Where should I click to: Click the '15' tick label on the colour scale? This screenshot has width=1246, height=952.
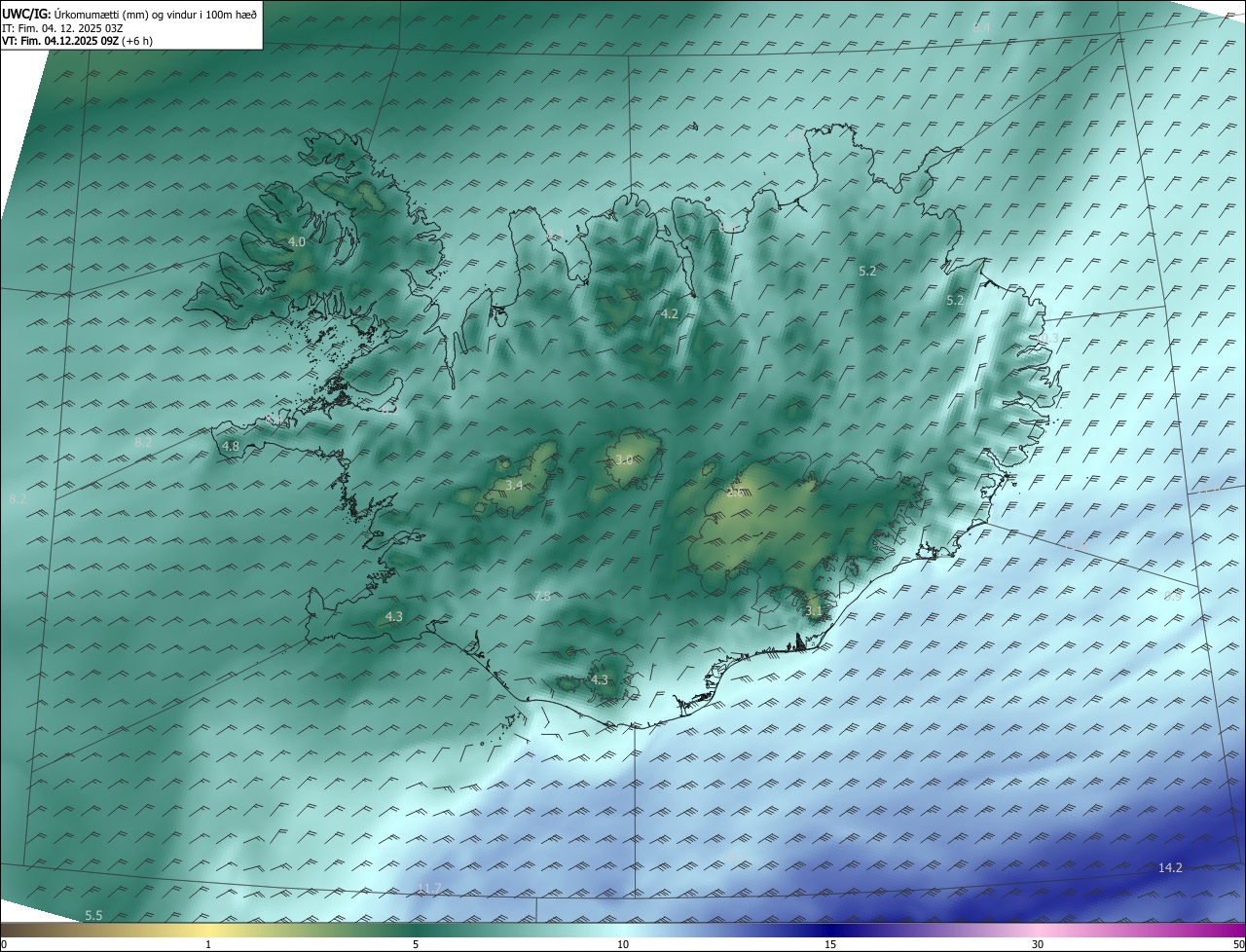830,944
